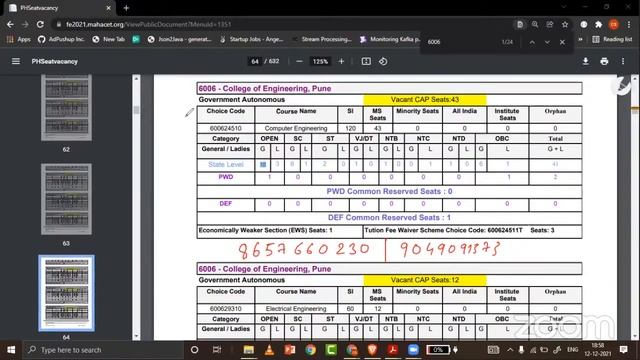Open the AdPushup Inc. bookmark
640x360 pixels.
coord(61,40)
